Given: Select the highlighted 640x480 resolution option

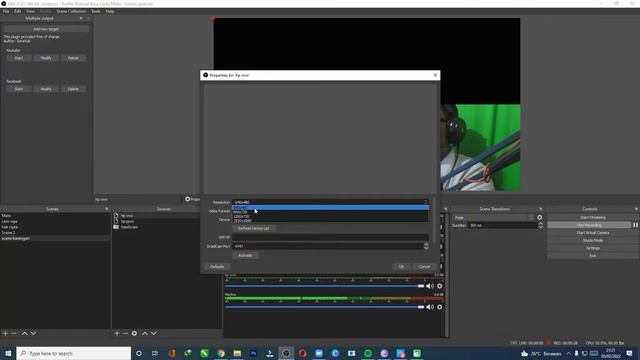Looking at the screenshot, I should [330, 208].
